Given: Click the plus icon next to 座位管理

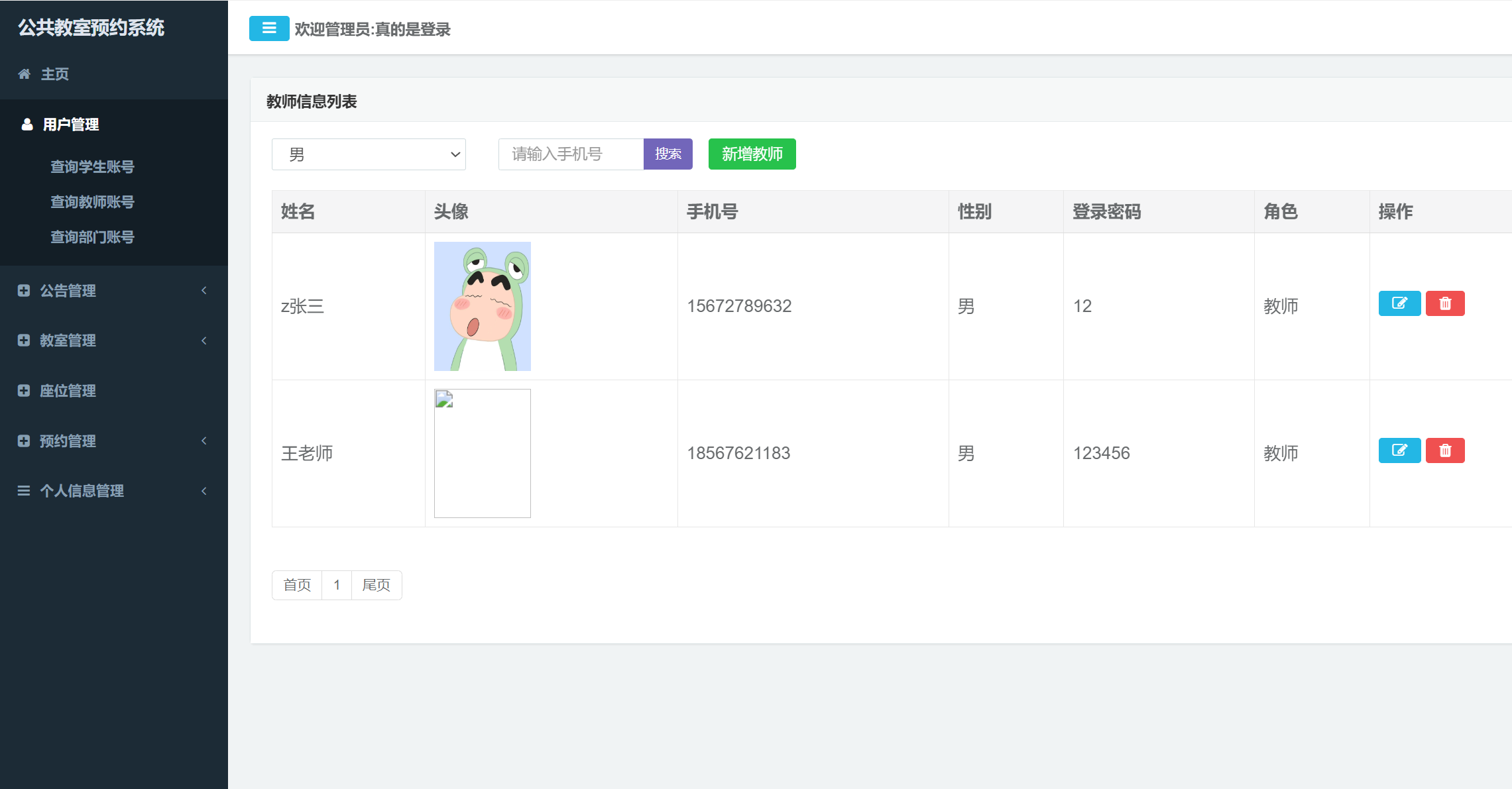Looking at the screenshot, I should 23,390.
